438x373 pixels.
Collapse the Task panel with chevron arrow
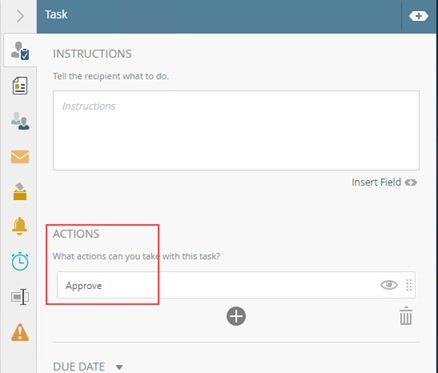click(20, 16)
